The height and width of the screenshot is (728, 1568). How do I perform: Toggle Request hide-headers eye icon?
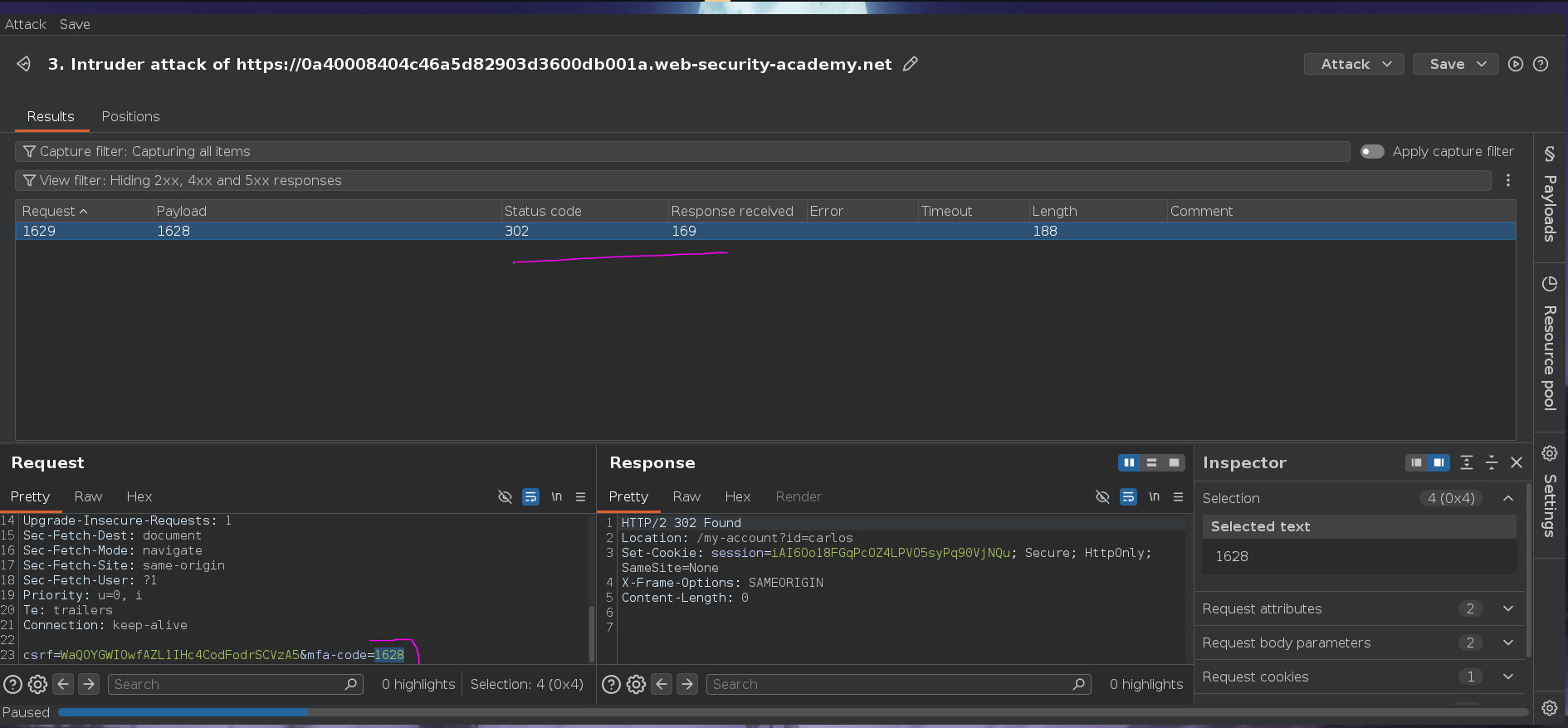505,496
